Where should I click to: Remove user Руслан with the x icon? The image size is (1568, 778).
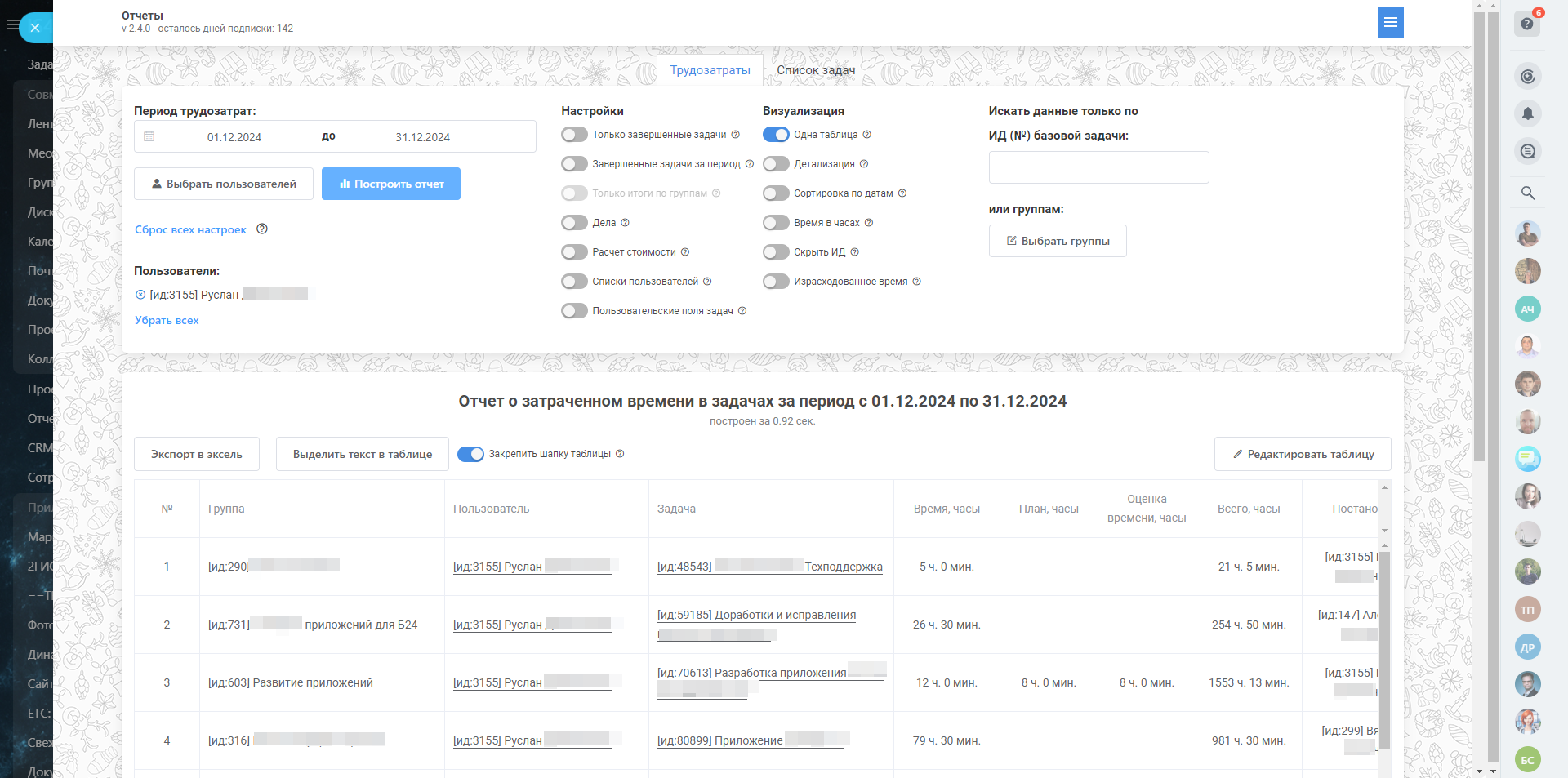tap(140, 295)
